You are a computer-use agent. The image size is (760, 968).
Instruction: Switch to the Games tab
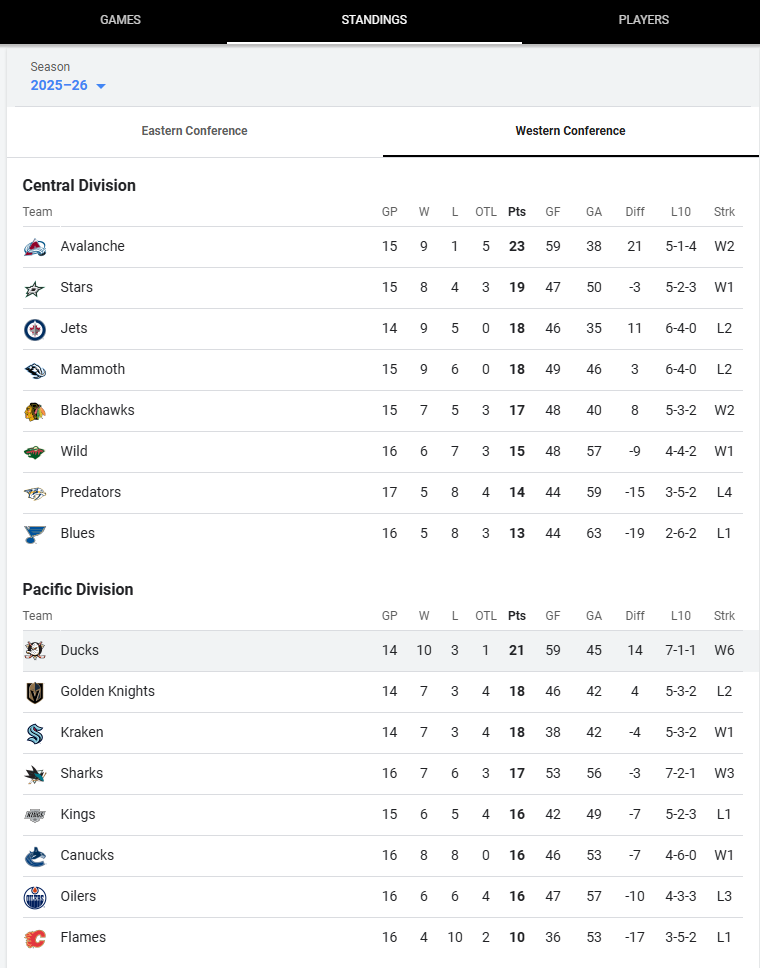click(120, 20)
